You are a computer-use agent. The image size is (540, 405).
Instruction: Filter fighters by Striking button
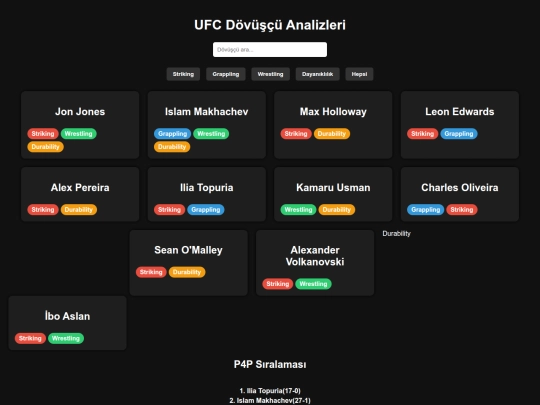(183, 74)
